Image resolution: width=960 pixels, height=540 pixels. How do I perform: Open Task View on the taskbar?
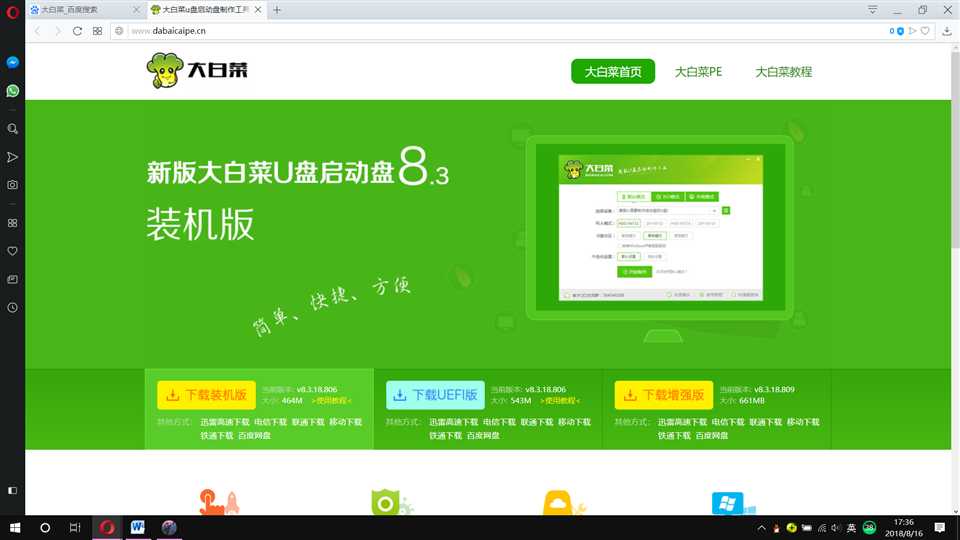tap(75, 528)
